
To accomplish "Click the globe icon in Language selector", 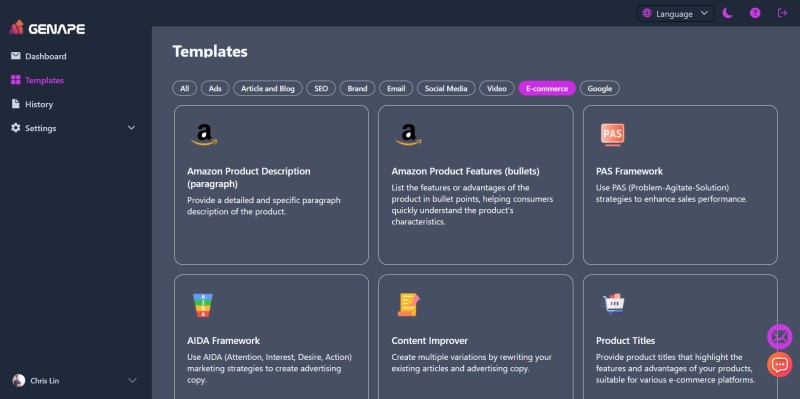I will (x=647, y=14).
